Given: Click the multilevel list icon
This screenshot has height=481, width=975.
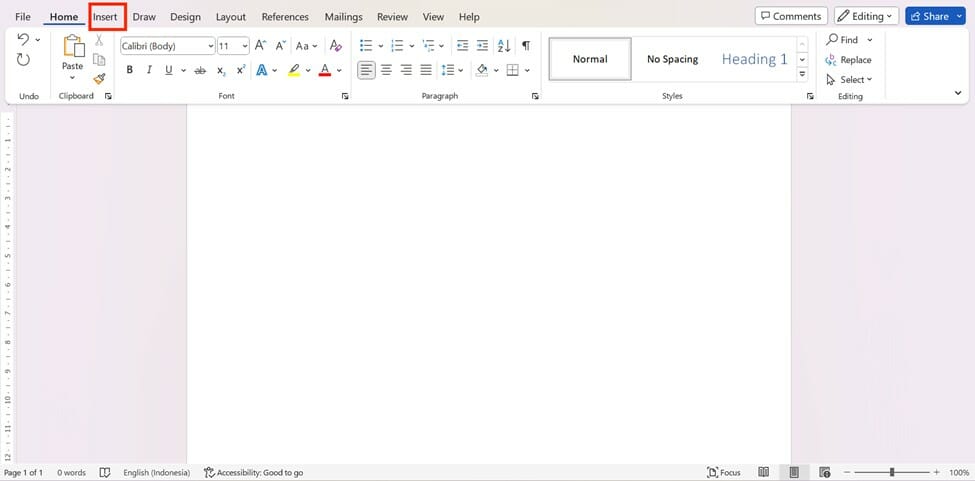Looking at the screenshot, I should coord(428,45).
